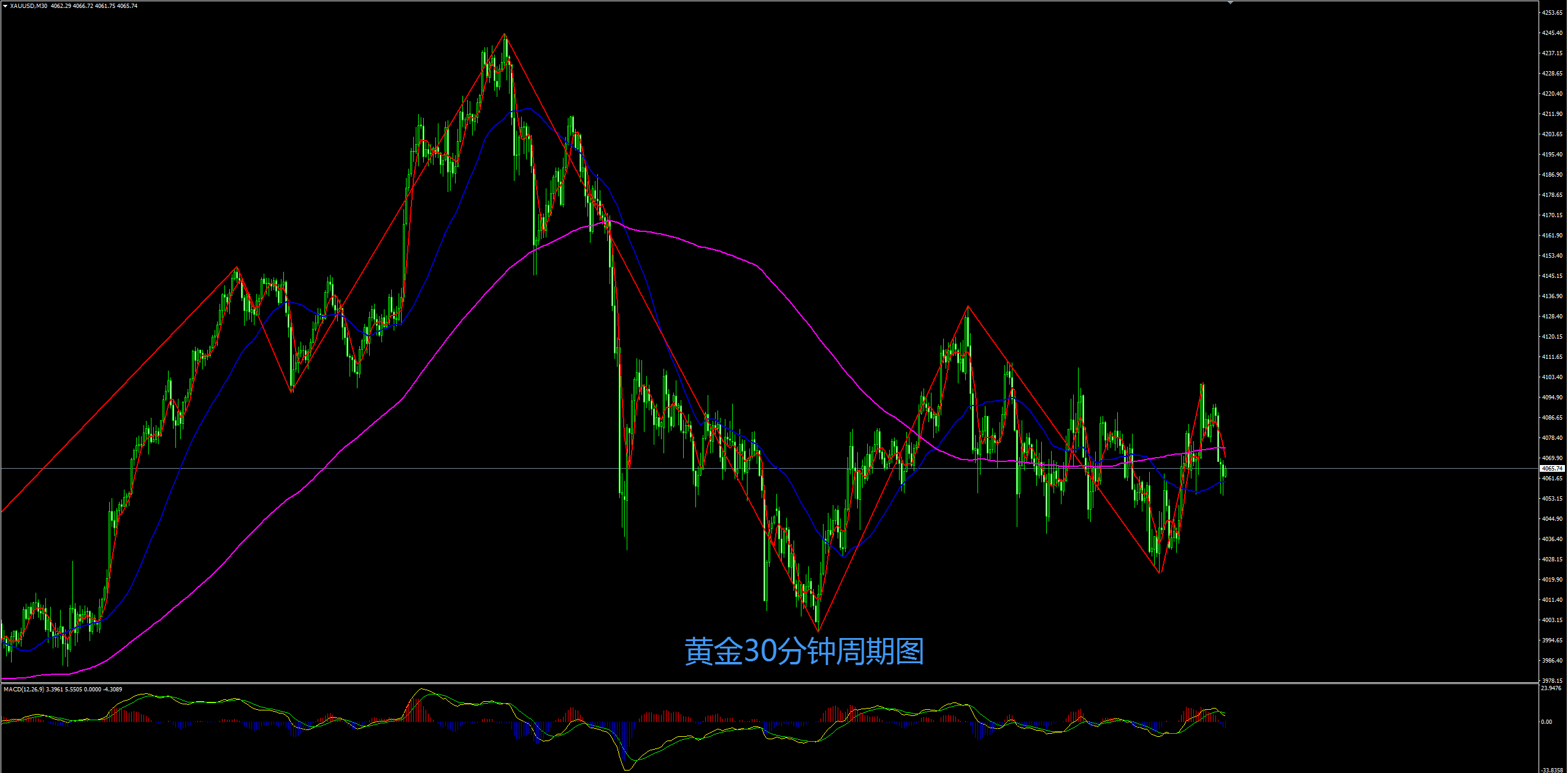Click the OHLC values 4062.29 4066.72 in header

point(71,6)
